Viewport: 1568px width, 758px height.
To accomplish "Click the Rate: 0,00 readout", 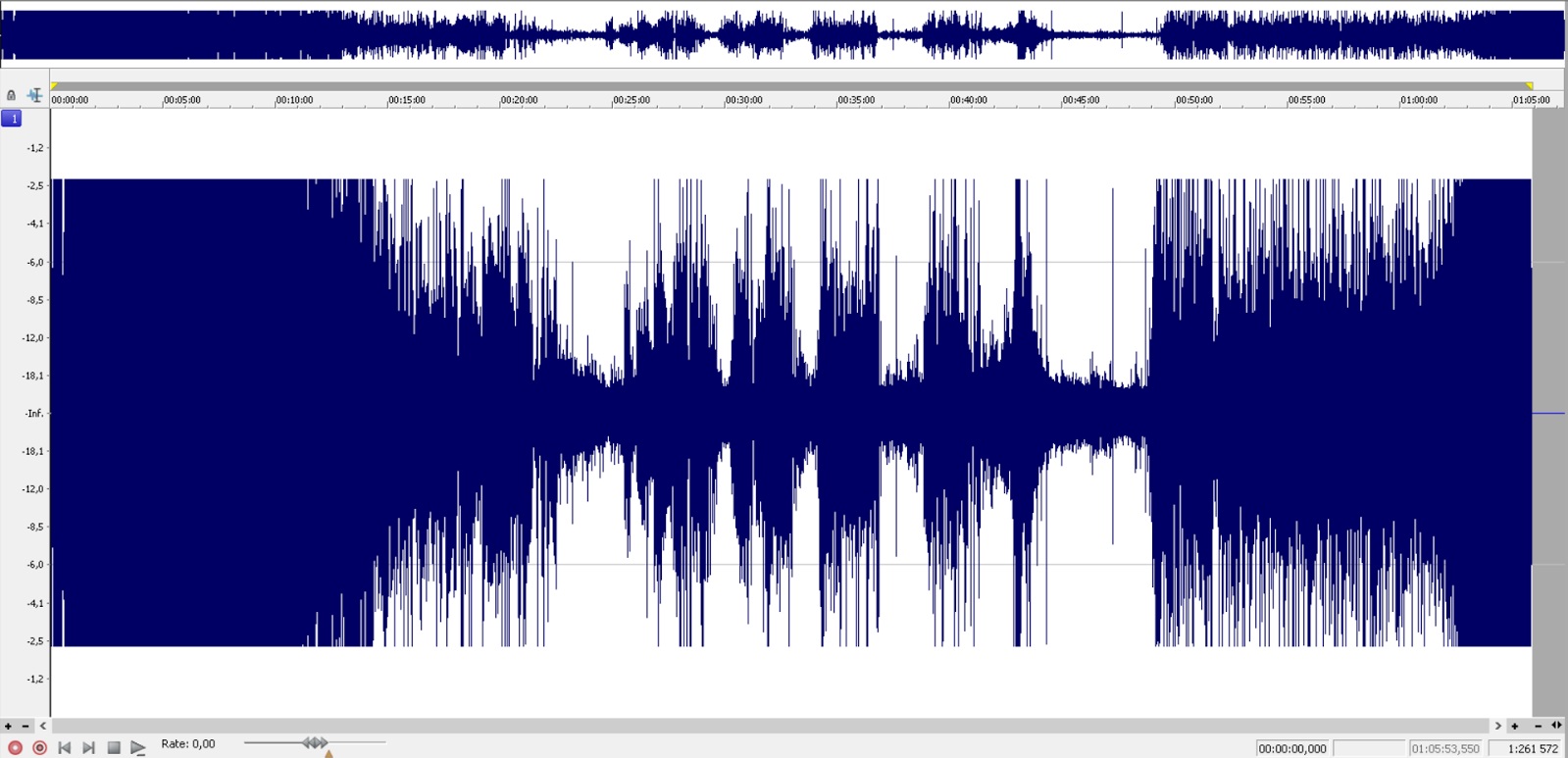I will [188, 744].
